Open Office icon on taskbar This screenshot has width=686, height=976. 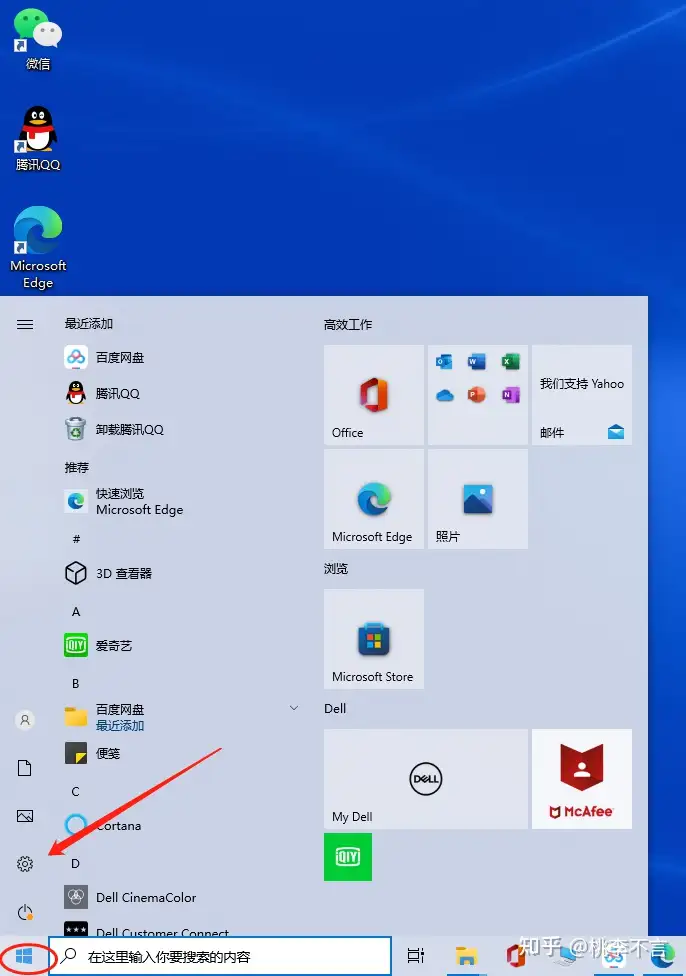click(x=514, y=955)
